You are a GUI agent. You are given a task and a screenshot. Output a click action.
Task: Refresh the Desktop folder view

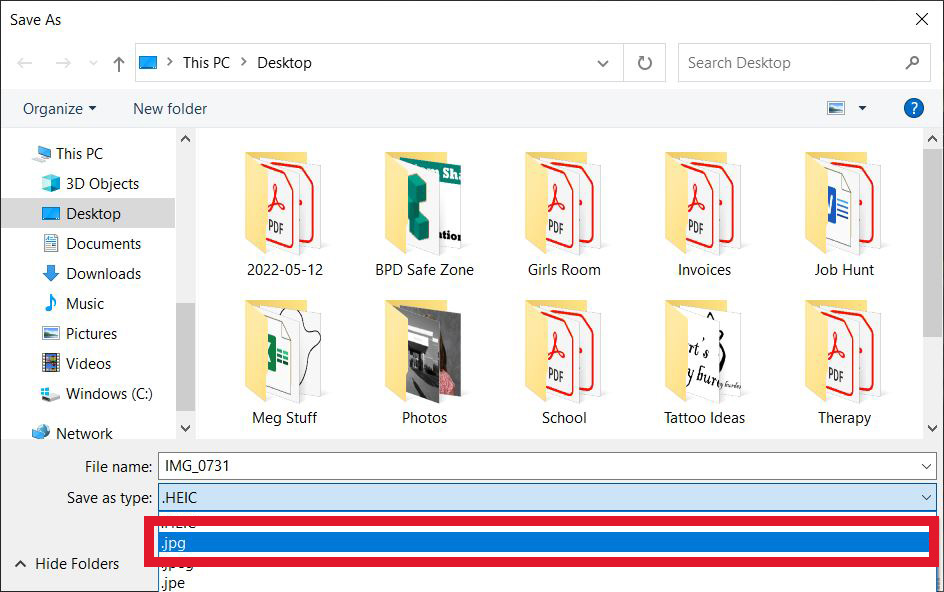[x=644, y=62]
